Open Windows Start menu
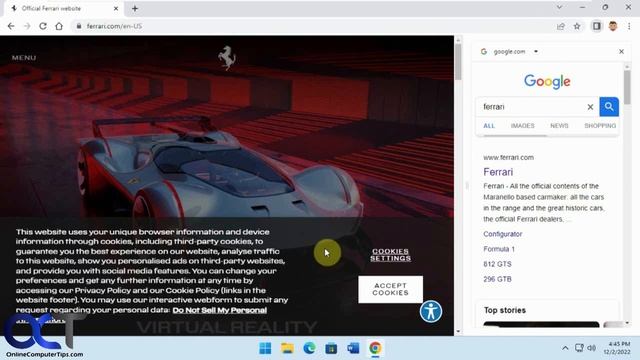The height and width of the screenshot is (360, 640). 265,348
